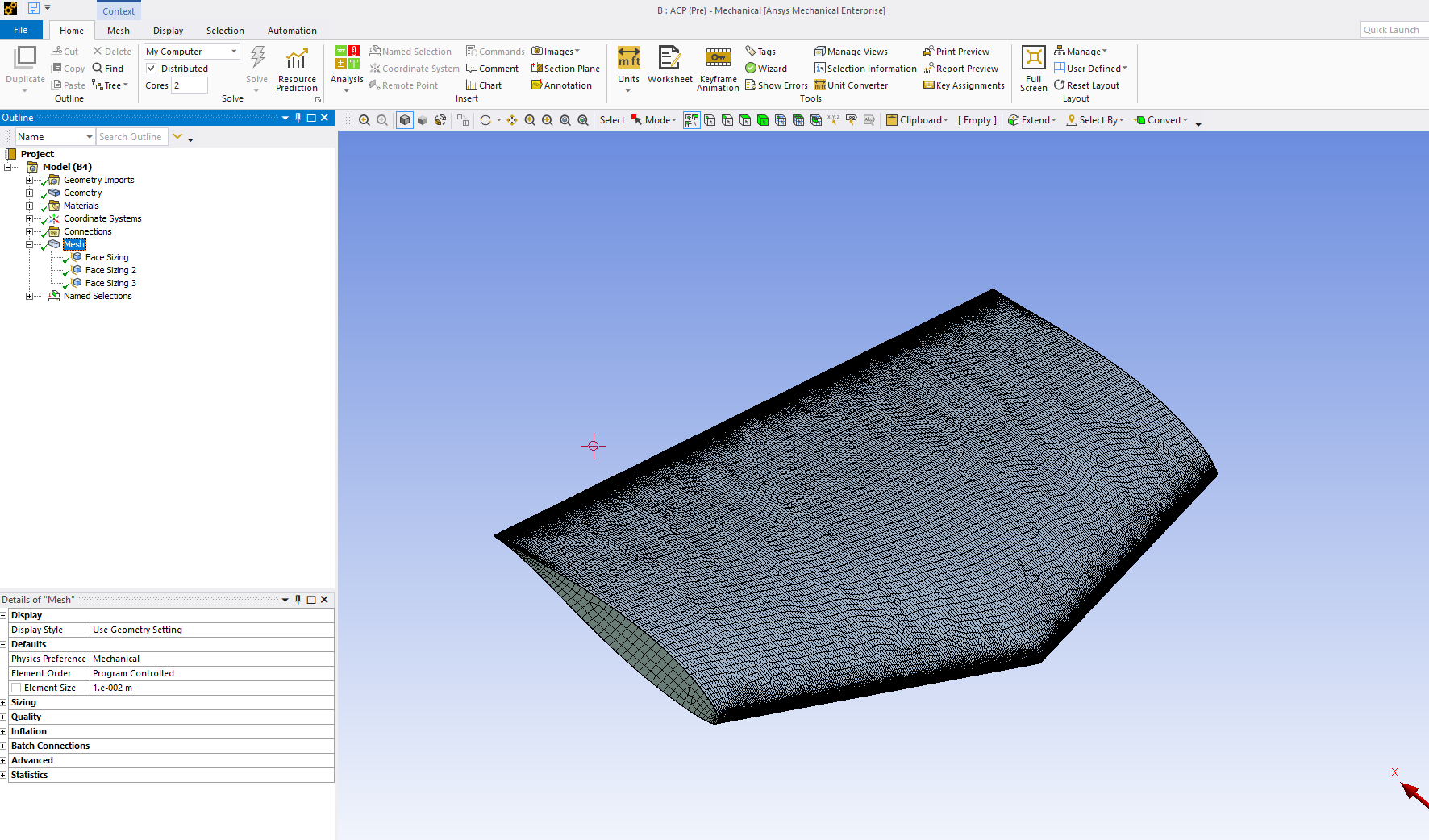Viewport: 1429px width, 840px height.
Task: Toggle the Distributed checkbox
Action: (x=152, y=69)
